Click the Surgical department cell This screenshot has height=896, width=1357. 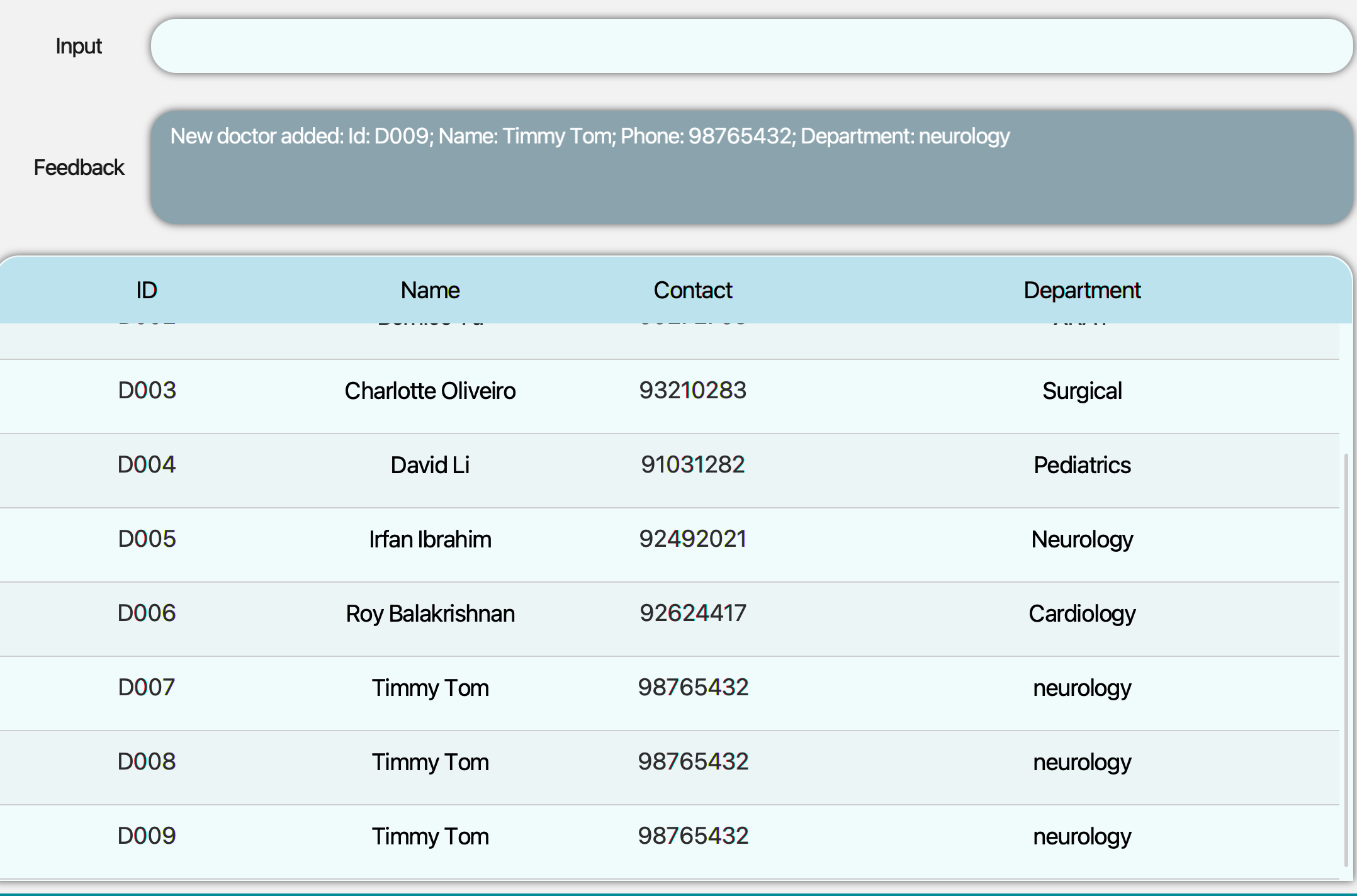point(1081,391)
